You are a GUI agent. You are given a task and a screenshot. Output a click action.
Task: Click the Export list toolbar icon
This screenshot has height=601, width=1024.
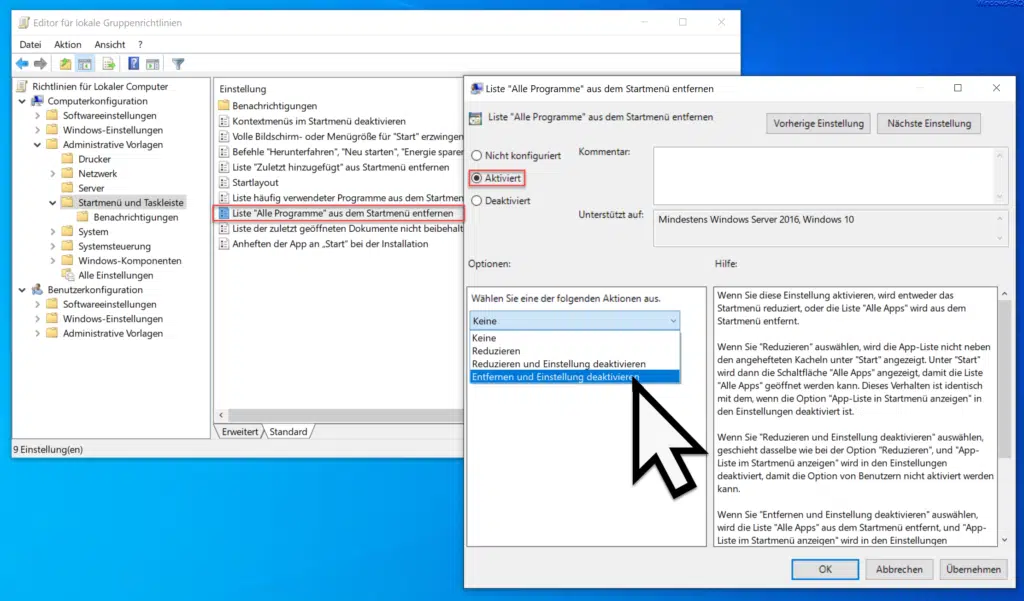click(107, 64)
